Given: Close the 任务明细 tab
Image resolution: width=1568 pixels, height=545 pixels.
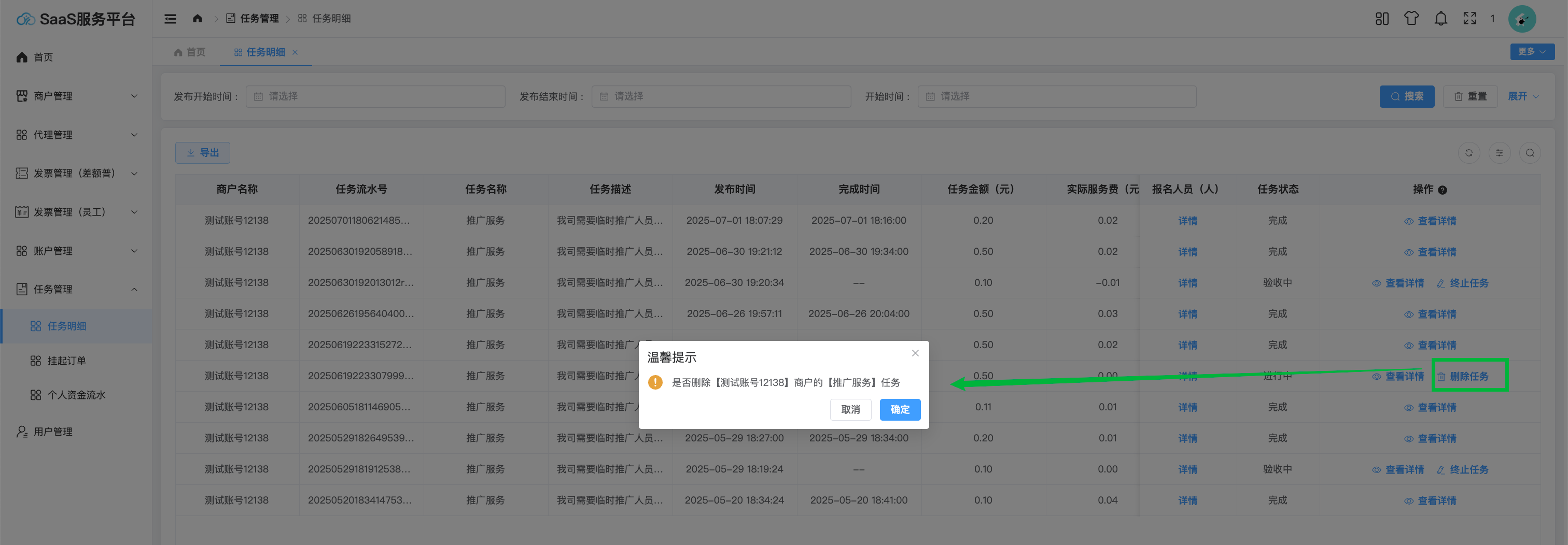Looking at the screenshot, I should 295,52.
